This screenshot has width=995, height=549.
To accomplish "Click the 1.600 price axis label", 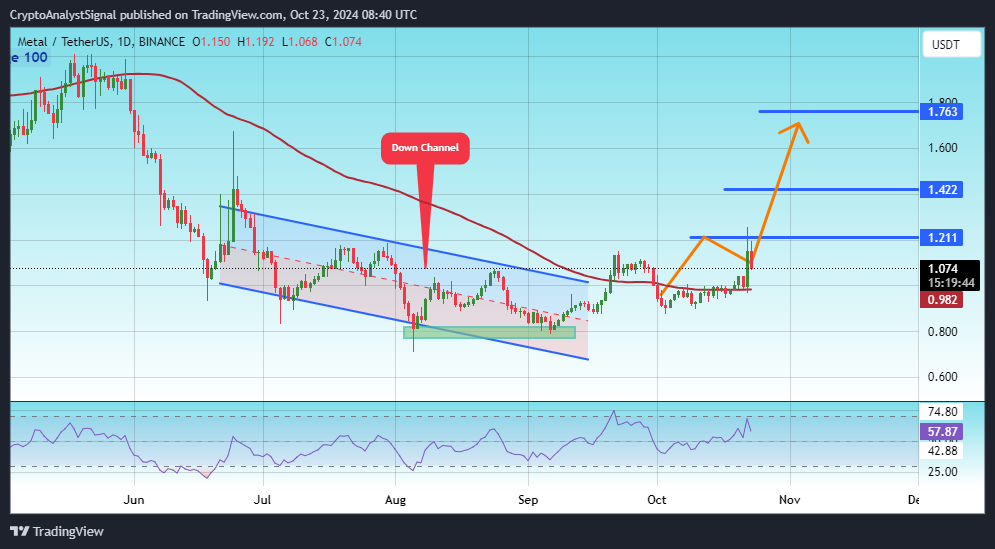I will (x=943, y=148).
